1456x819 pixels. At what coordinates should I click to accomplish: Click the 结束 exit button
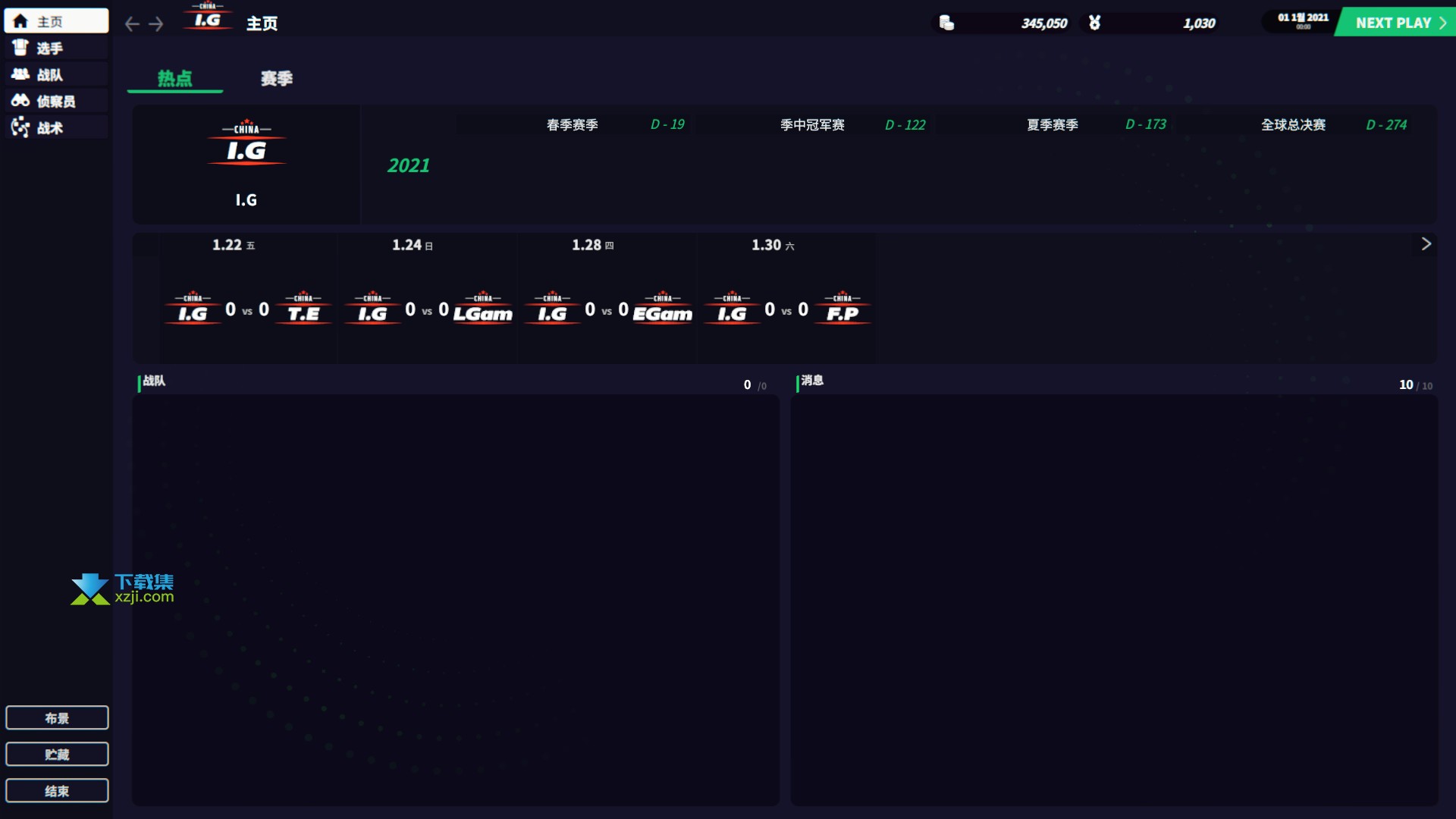pos(57,790)
